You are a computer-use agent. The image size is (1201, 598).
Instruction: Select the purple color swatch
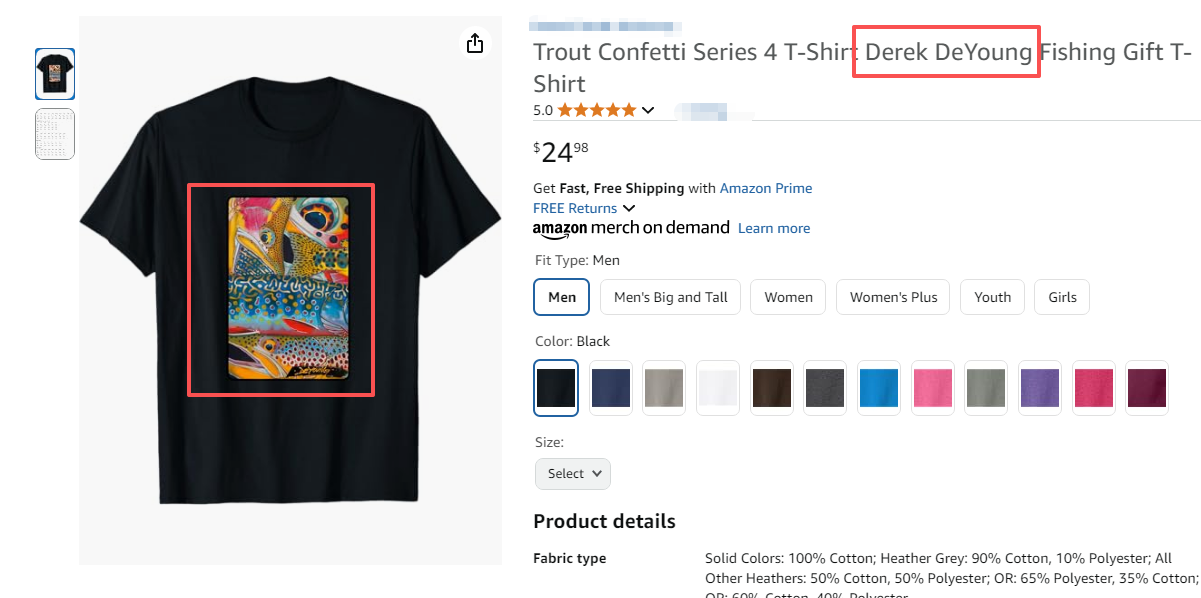(1040, 388)
